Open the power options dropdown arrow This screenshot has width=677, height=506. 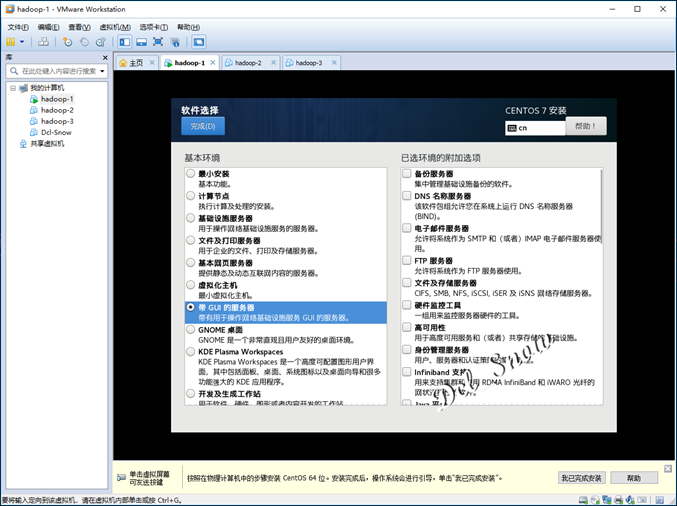pos(22,42)
